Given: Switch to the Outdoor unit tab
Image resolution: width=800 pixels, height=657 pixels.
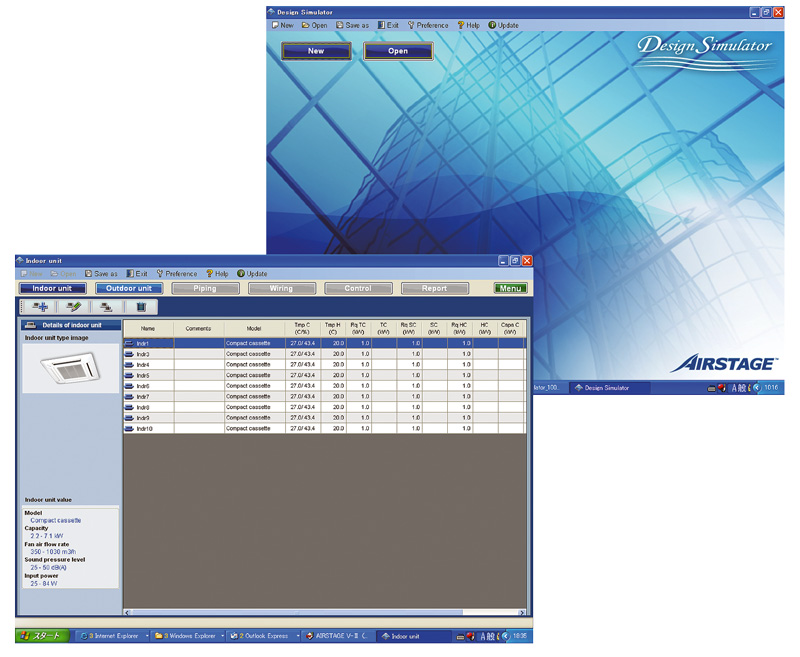Looking at the screenshot, I should click(129, 288).
